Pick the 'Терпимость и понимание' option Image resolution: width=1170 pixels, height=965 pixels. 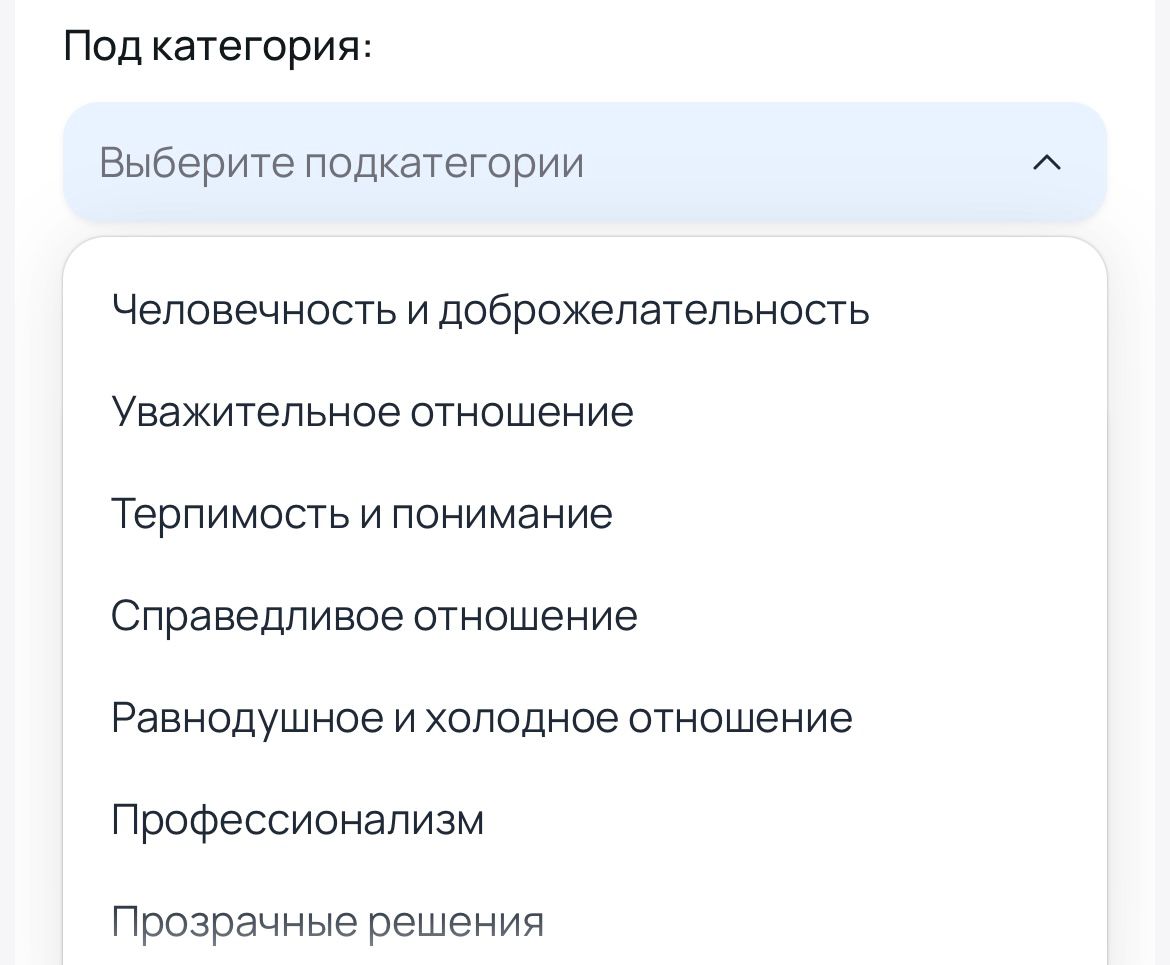(361, 515)
